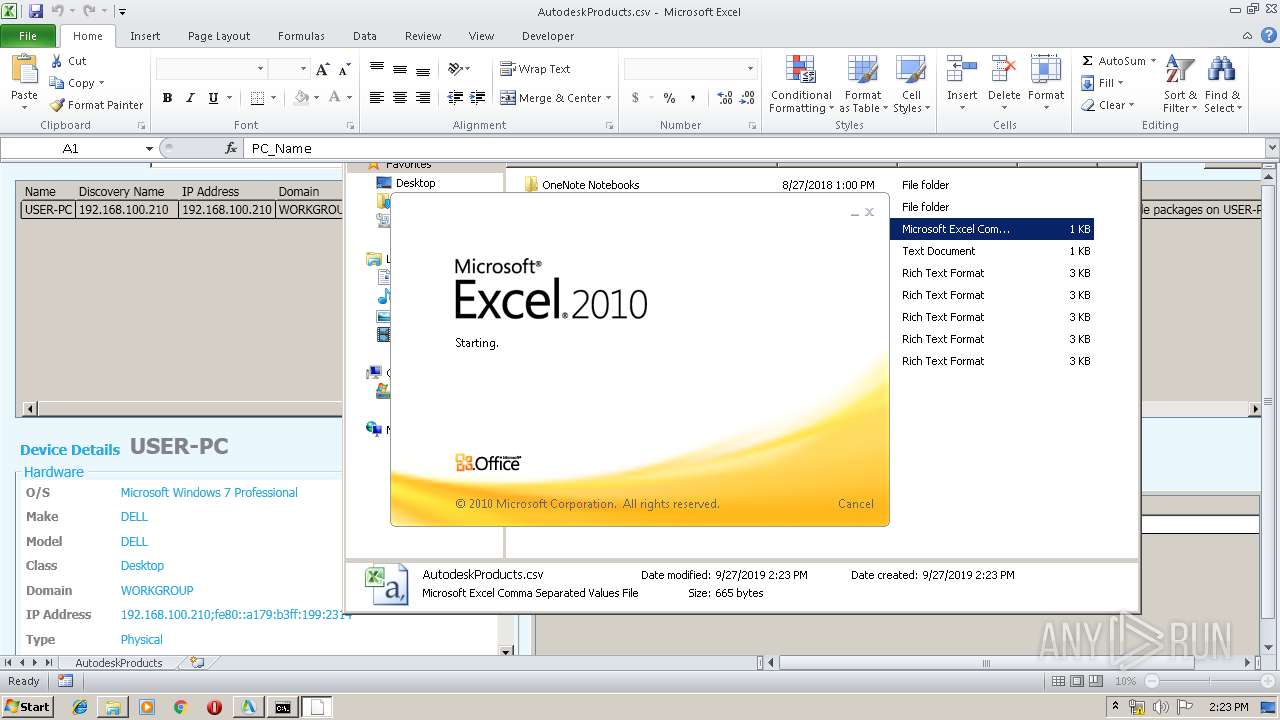This screenshot has width=1280, height=720.
Task: Cancel the Excel 2010 splash screen
Action: (x=855, y=504)
